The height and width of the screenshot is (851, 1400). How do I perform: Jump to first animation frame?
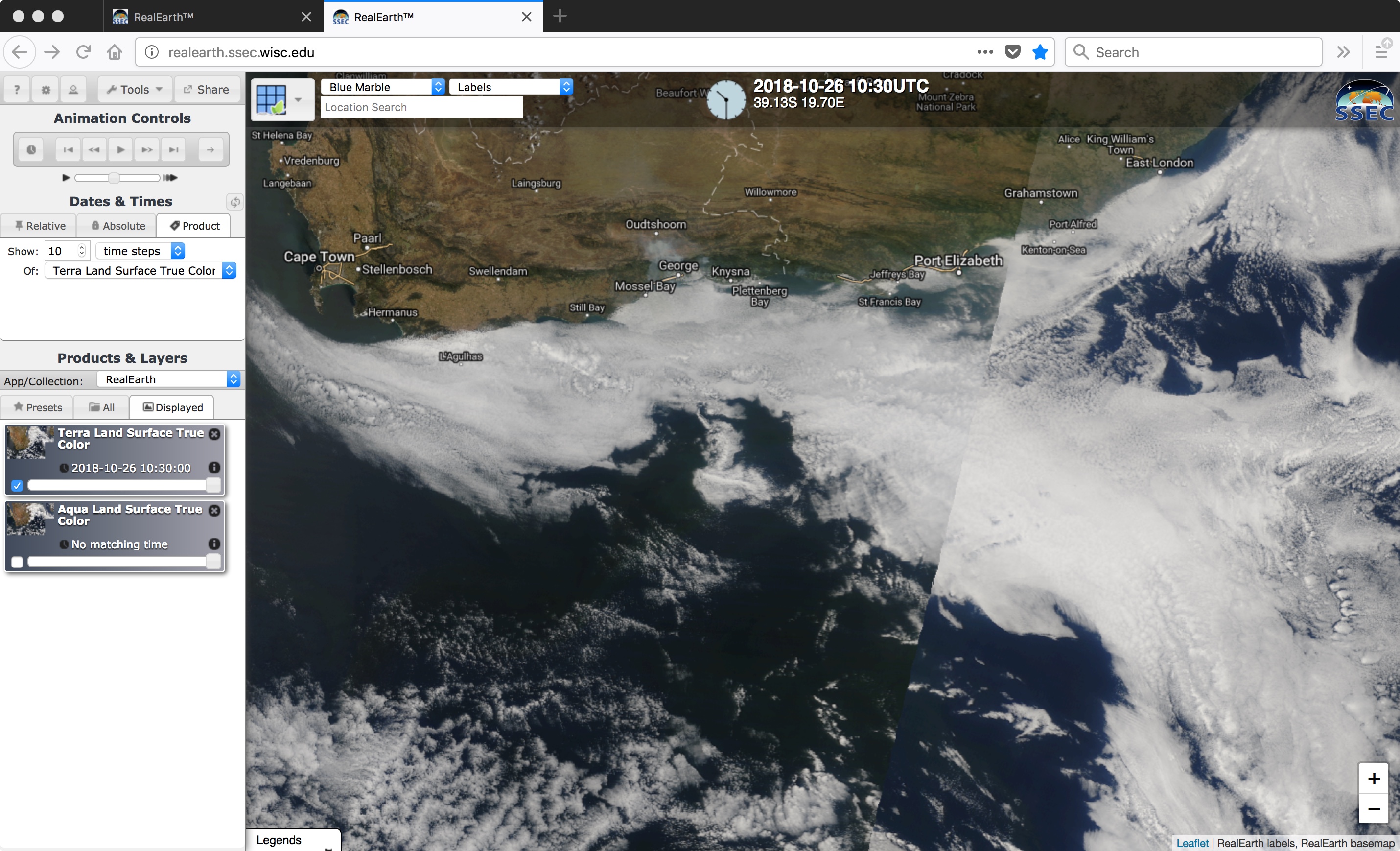pyautogui.click(x=68, y=149)
